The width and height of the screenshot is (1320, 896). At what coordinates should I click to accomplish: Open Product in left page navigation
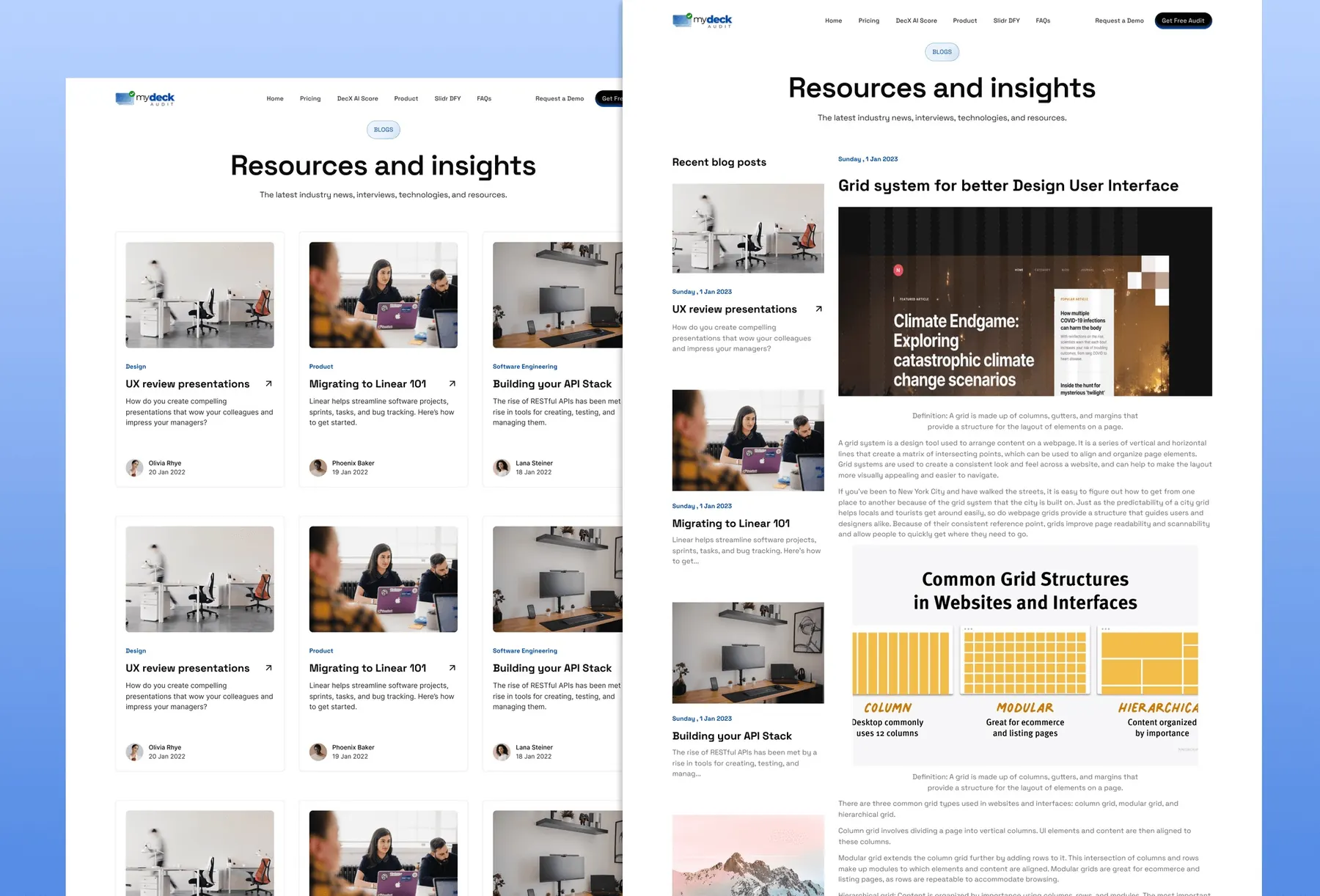pos(406,98)
